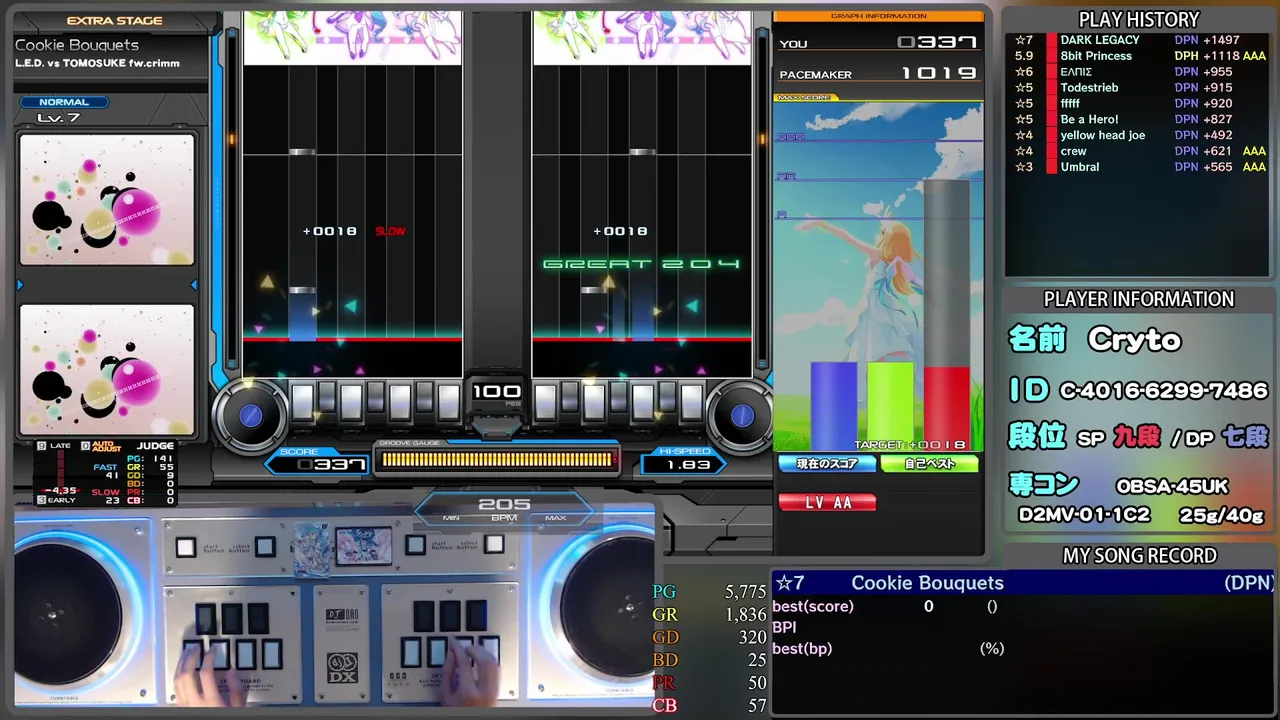Click the PLAYER INFORMATION heading
This screenshot has width=1280, height=720.
click(1138, 299)
